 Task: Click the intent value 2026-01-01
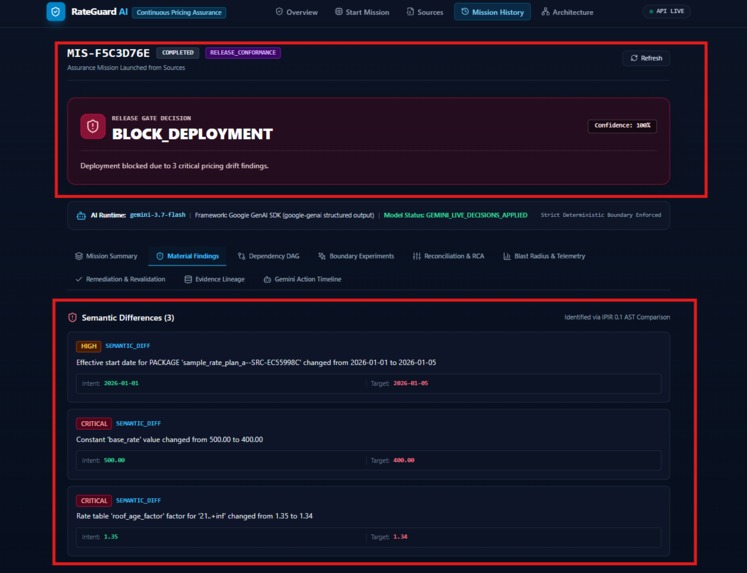pos(121,383)
